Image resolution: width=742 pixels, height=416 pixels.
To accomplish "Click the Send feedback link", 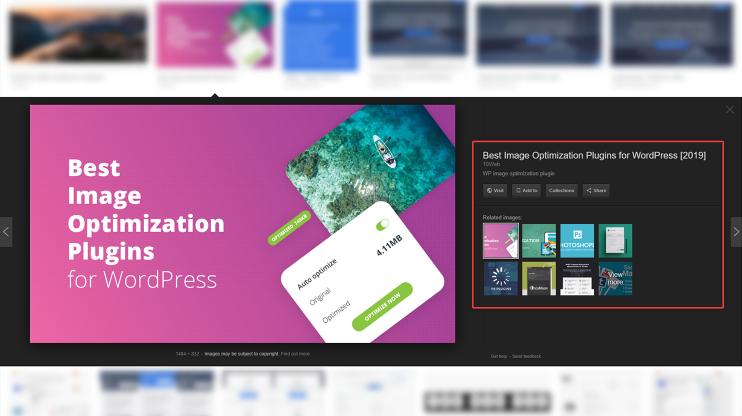I will (x=526, y=356).
